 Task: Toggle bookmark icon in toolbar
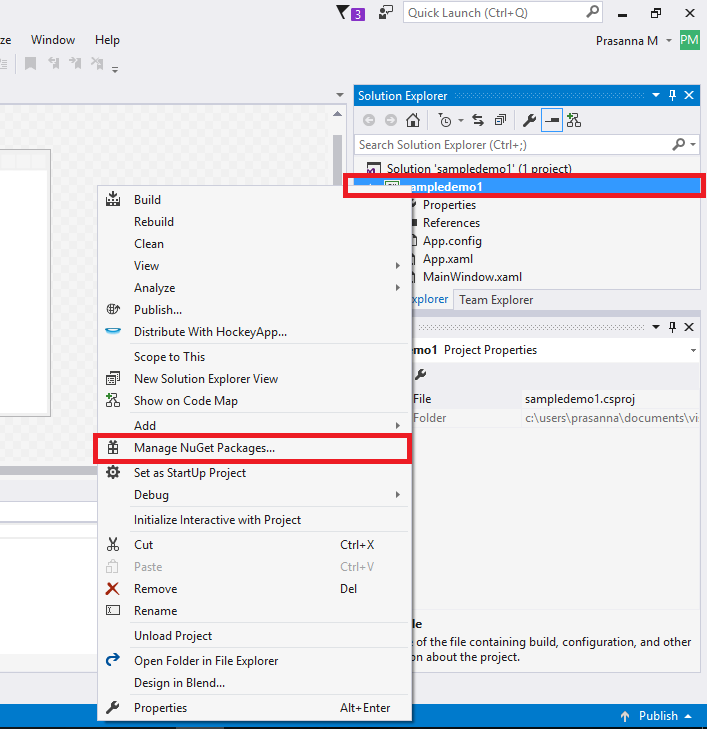point(31,63)
